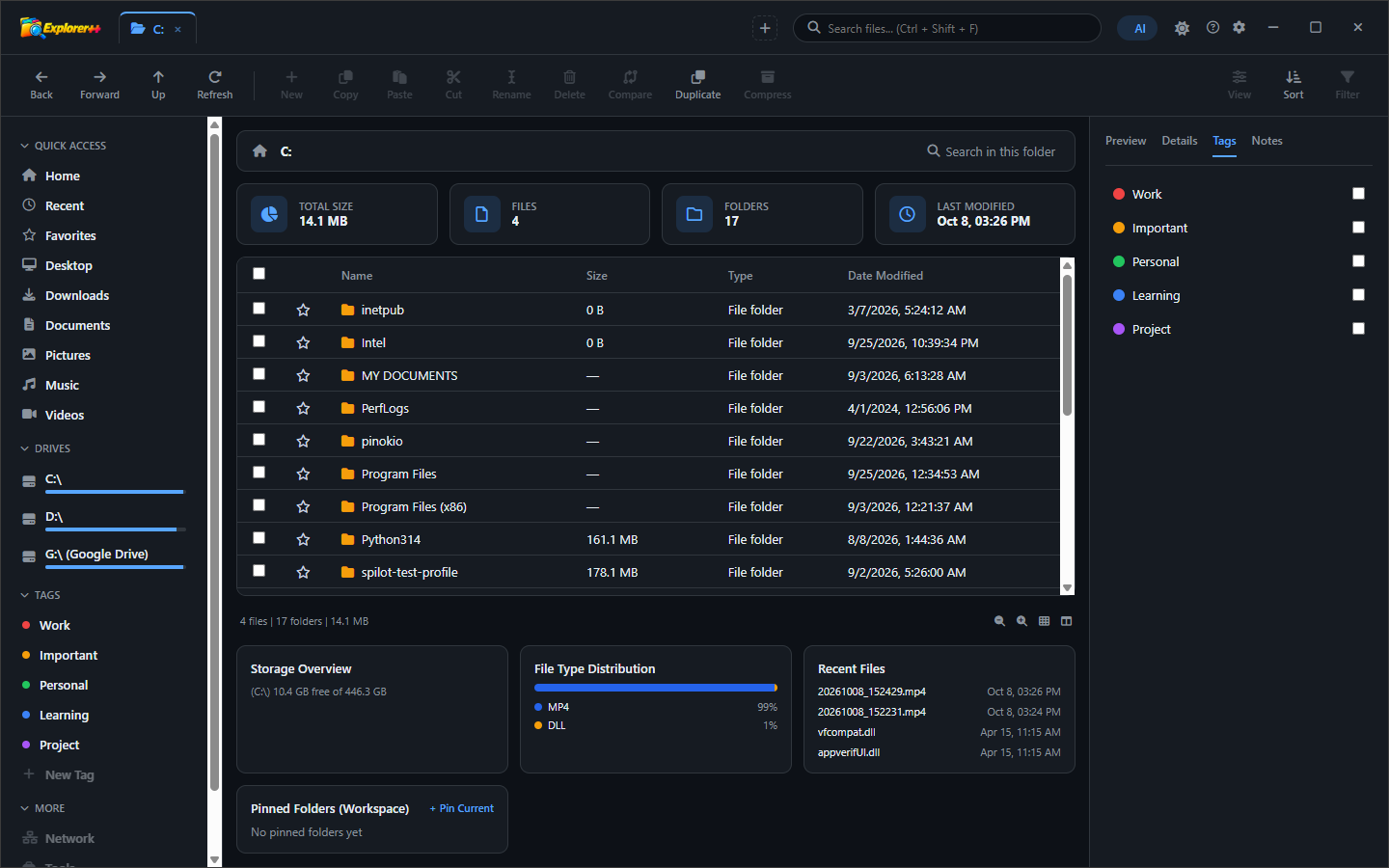This screenshot has height=868, width=1389.
Task: Open the help question mark icon
Action: [1212, 28]
